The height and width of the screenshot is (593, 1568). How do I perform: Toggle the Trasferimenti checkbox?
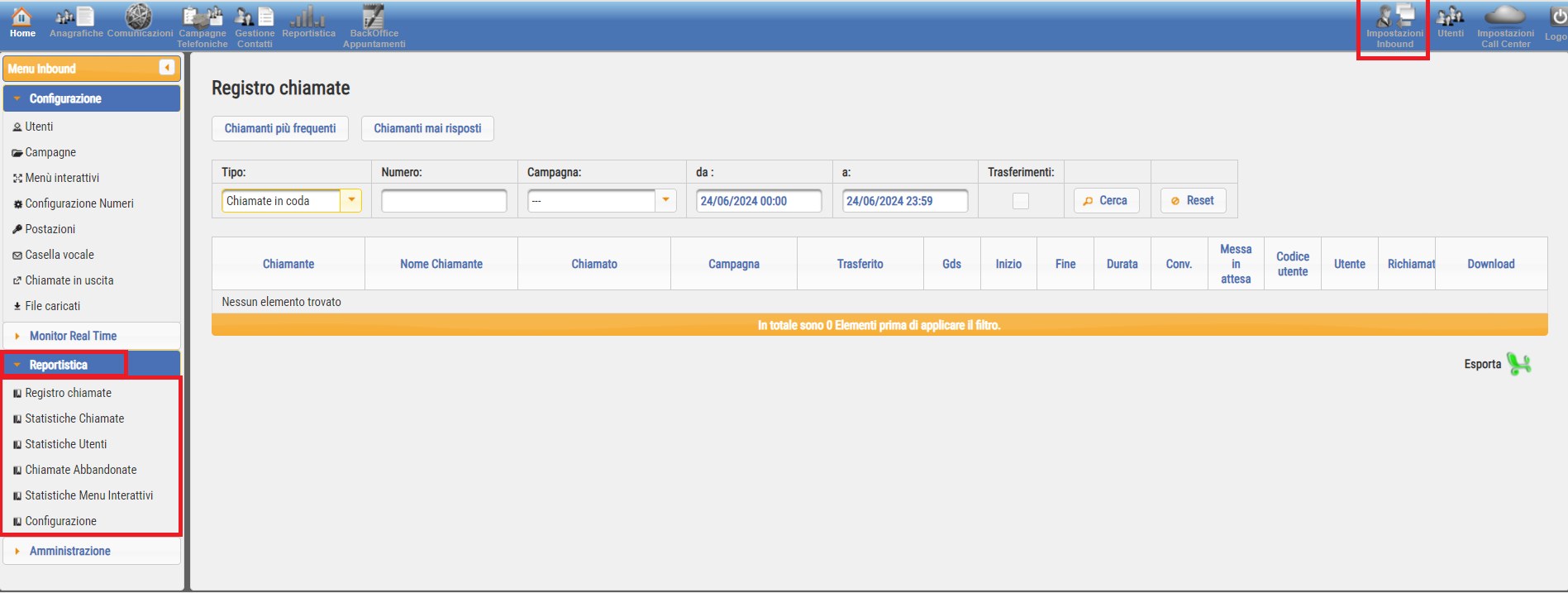(x=1021, y=201)
